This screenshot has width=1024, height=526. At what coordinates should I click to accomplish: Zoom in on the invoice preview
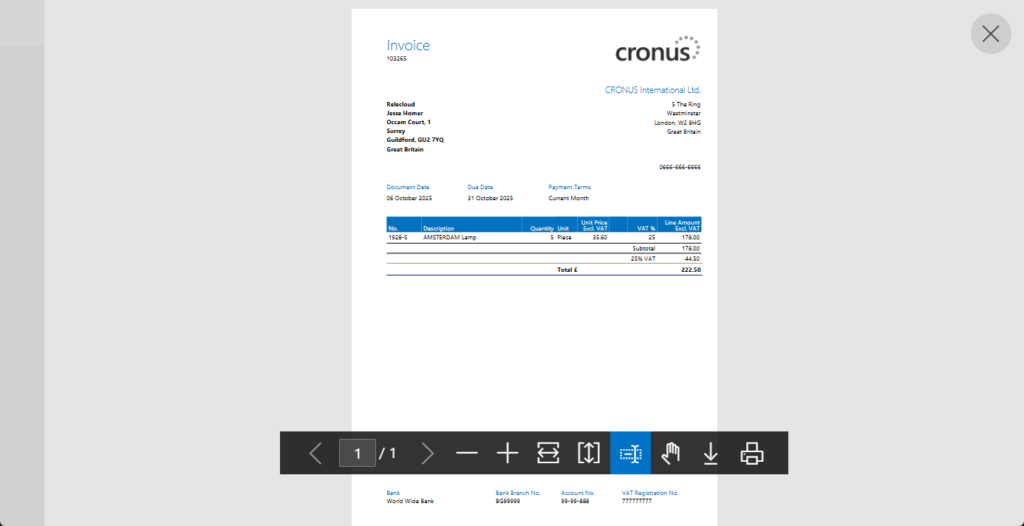click(x=508, y=453)
